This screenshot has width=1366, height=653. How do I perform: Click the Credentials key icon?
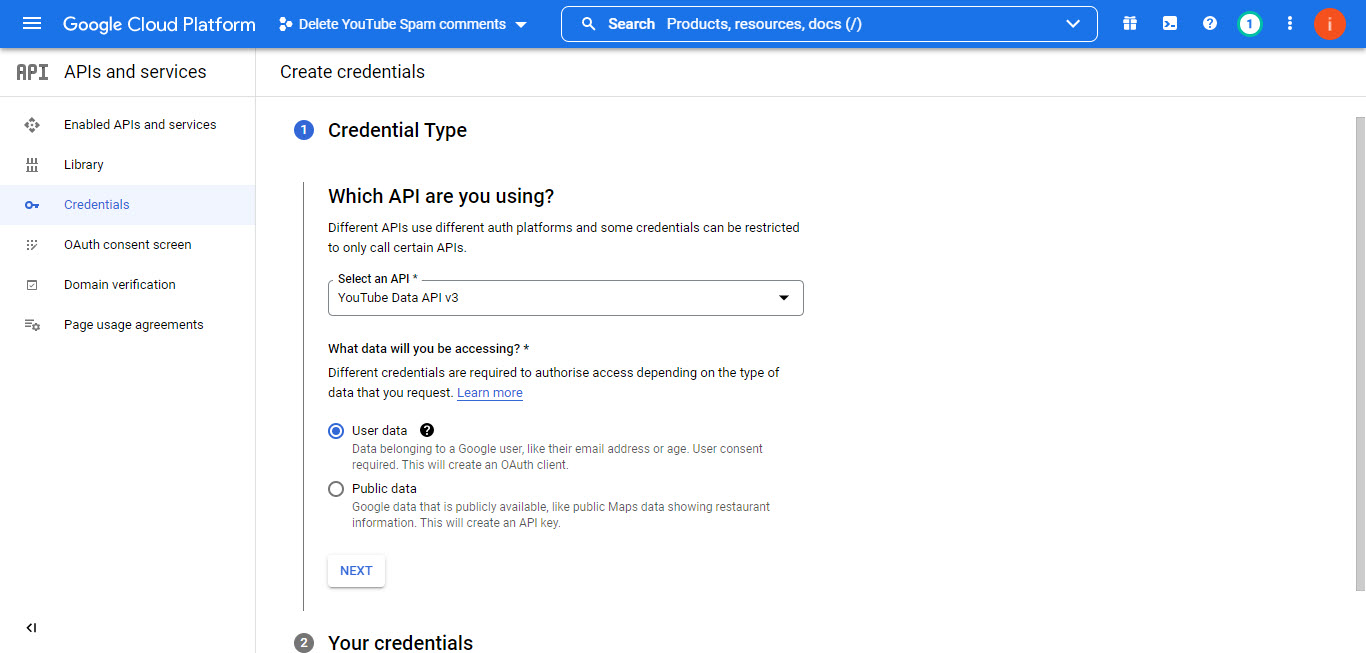pyautogui.click(x=32, y=205)
